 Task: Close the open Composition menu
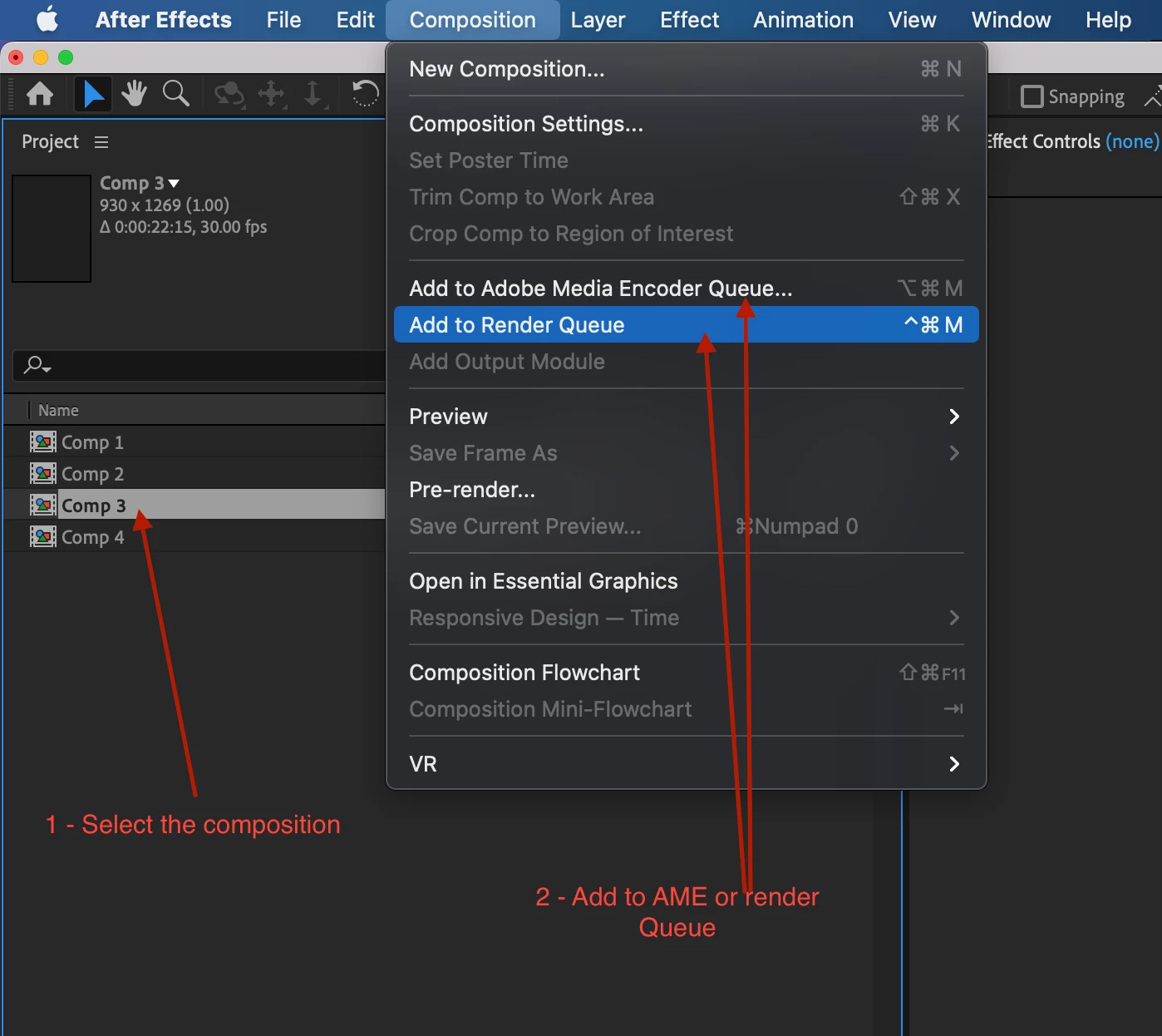coord(472,20)
